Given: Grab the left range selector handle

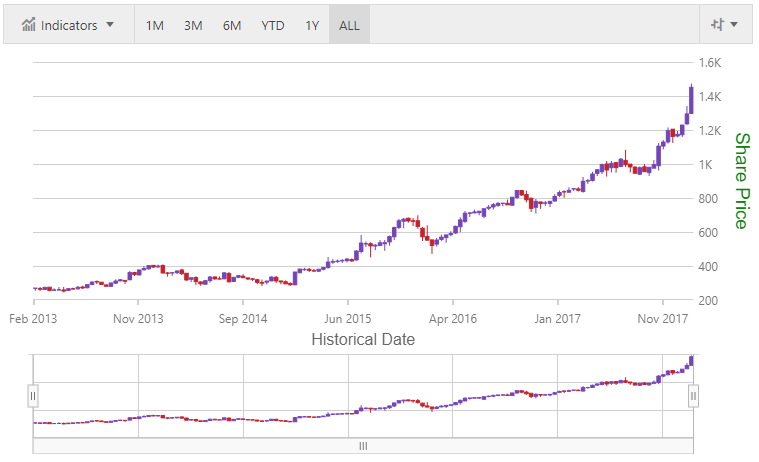Looking at the screenshot, I should [x=33, y=396].
